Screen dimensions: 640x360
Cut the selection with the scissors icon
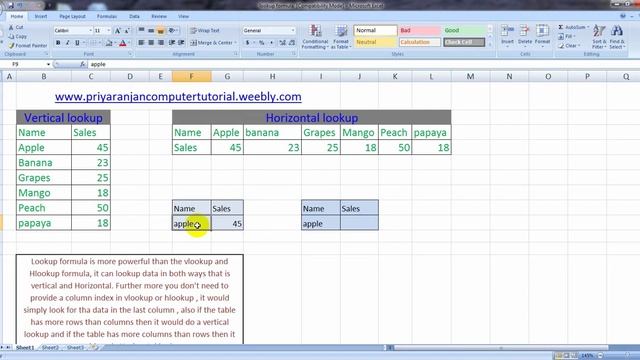point(16,27)
